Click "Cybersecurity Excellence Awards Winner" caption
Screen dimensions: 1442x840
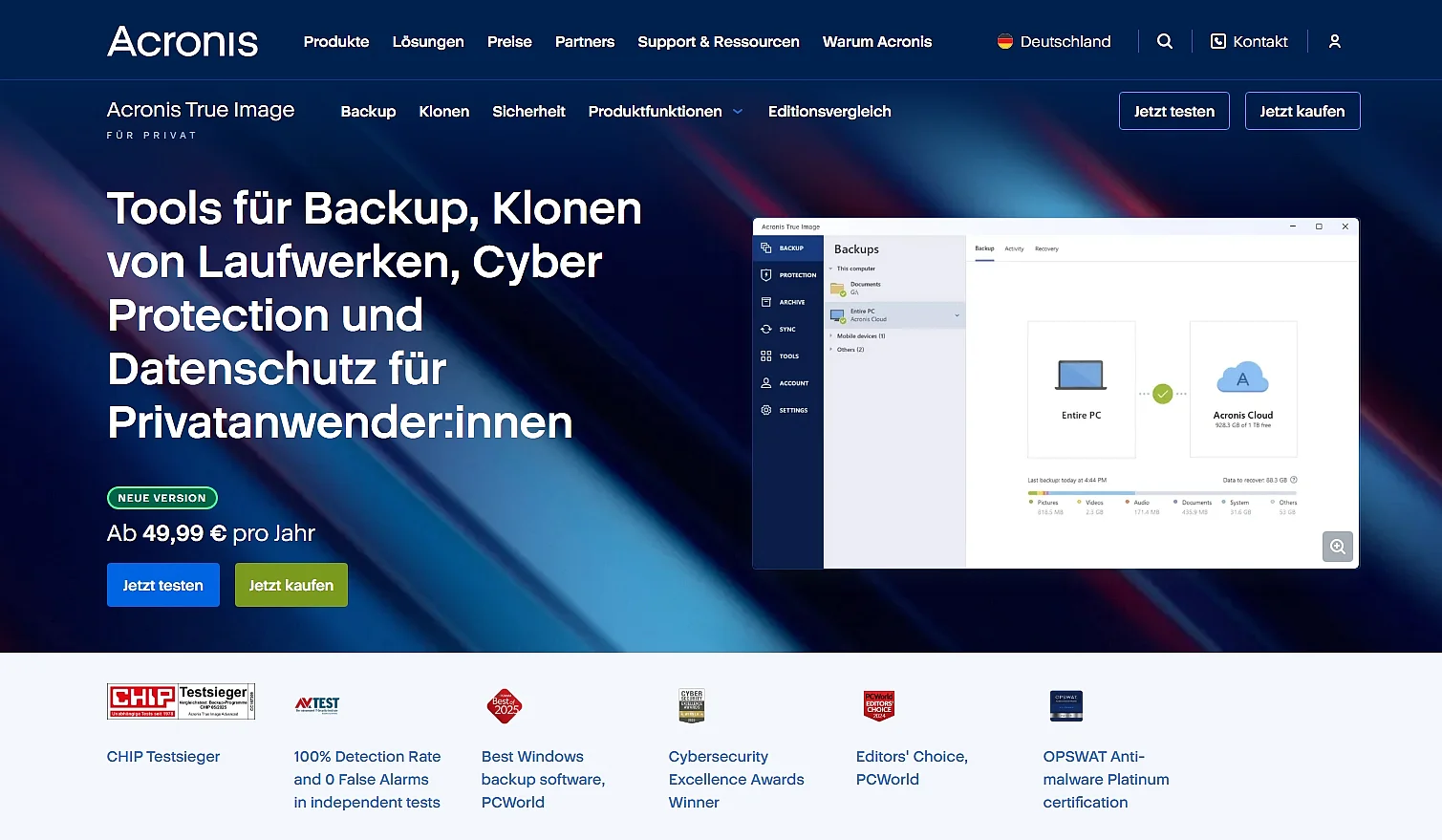click(x=737, y=780)
